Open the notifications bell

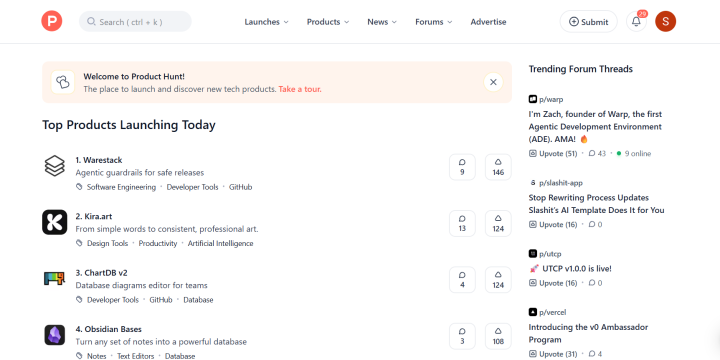(x=636, y=22)
